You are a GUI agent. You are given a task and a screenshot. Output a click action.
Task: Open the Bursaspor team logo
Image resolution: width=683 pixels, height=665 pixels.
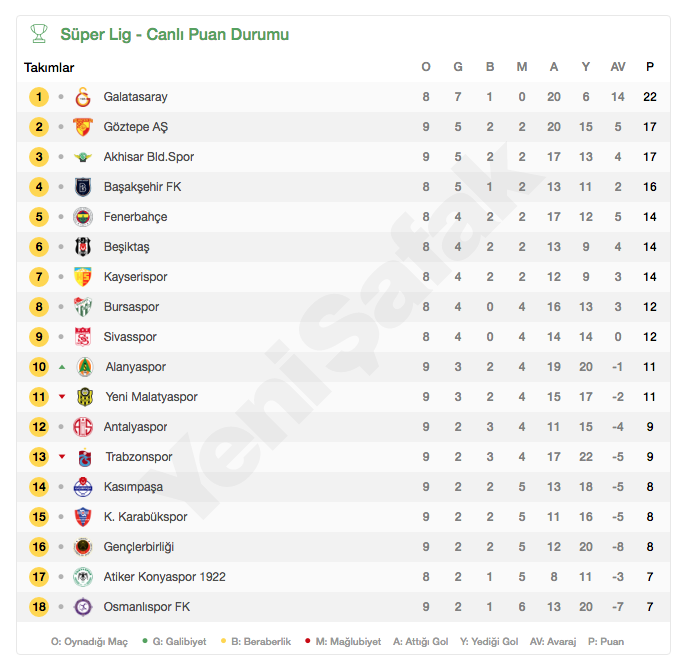pyautogui.click(x=83, y=307)
